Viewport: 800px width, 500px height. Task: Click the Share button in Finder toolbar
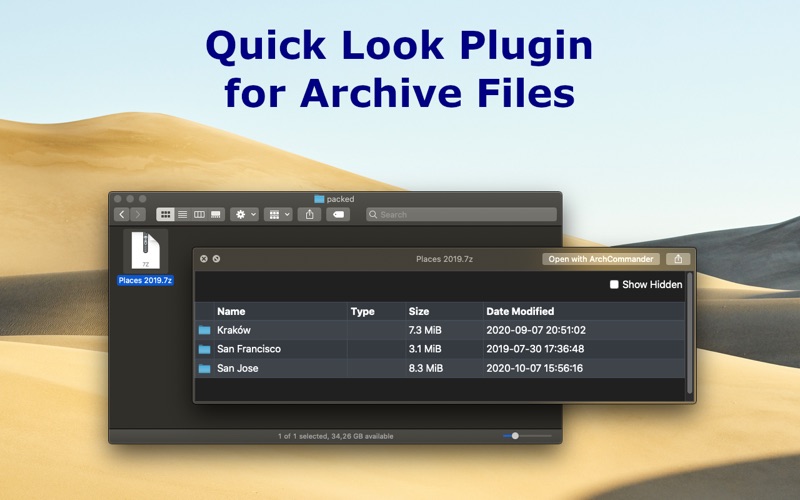click(309, 214)
